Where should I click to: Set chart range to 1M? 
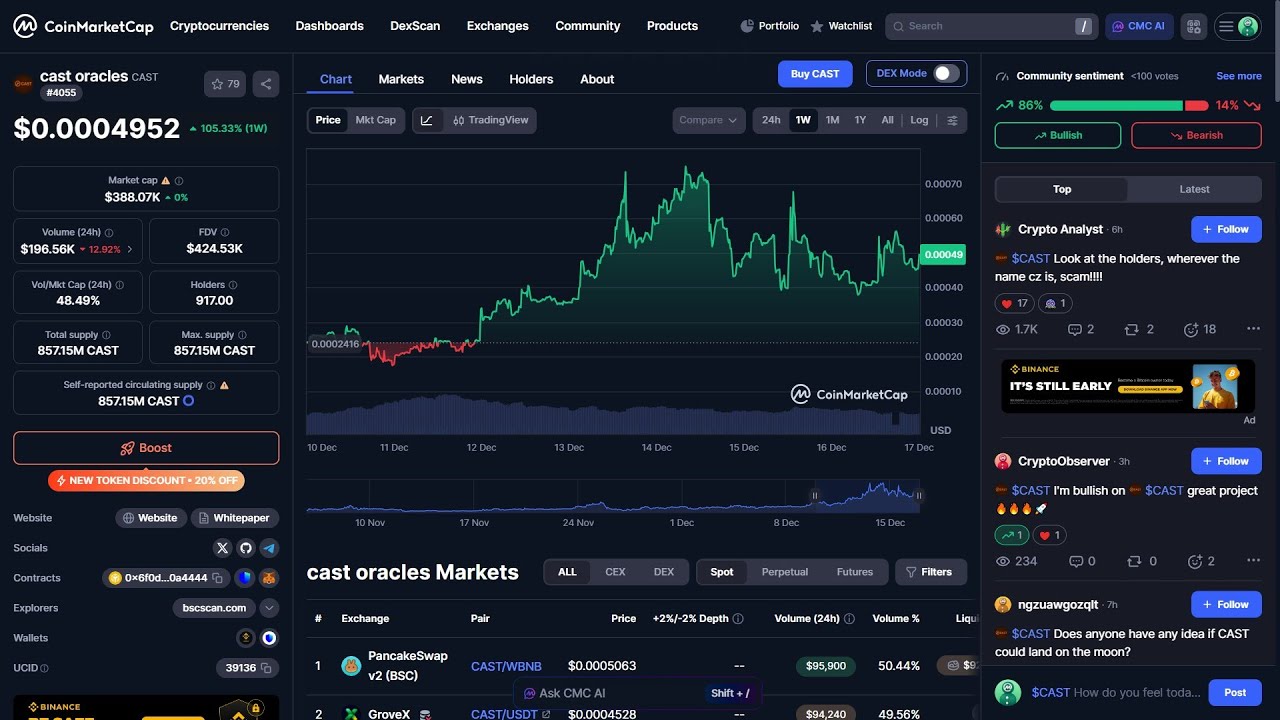[x=832, y=120]
